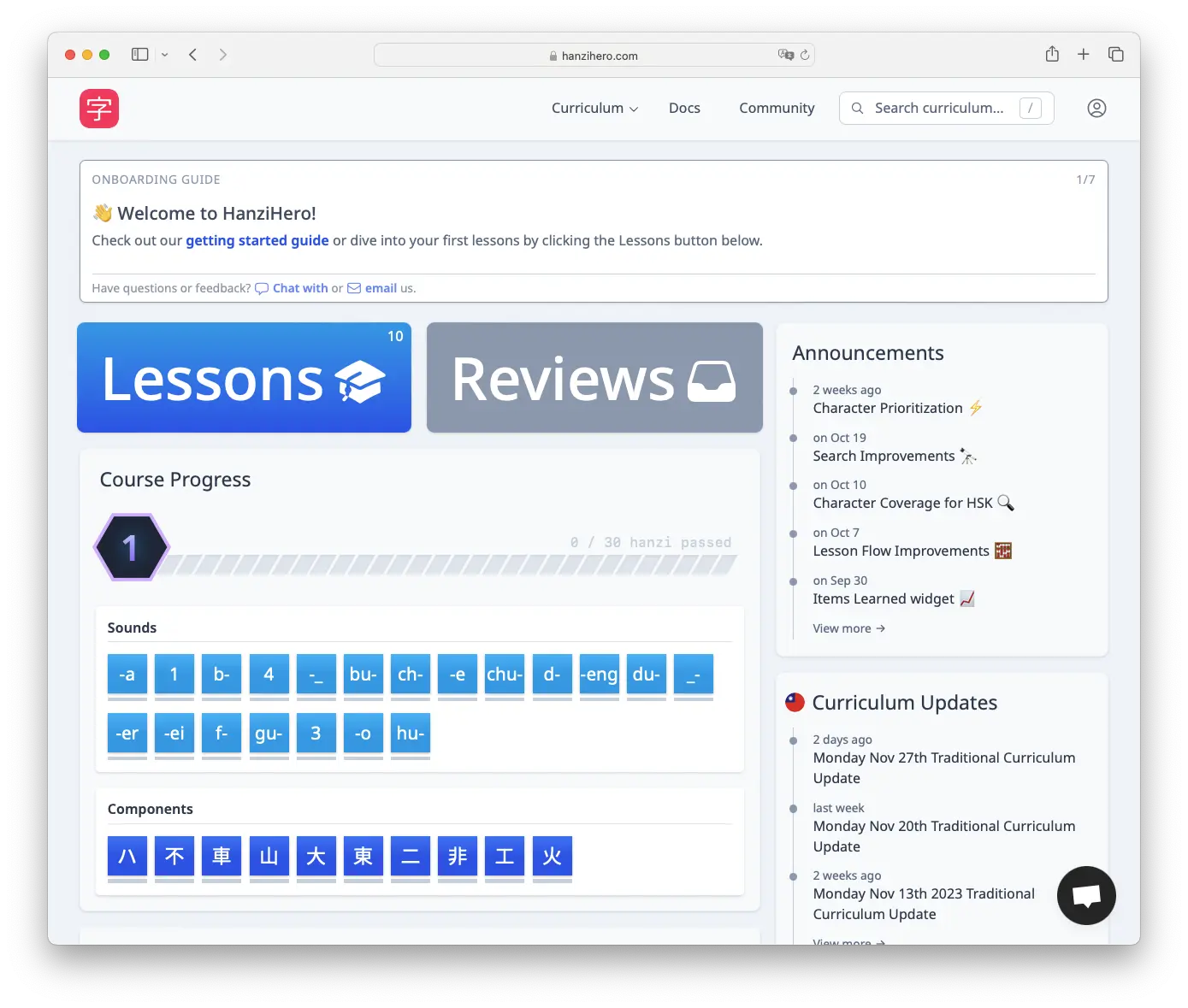Open the tone 1 sound tile
This screenshot has width=1188, height=1008.
[174, 675]
